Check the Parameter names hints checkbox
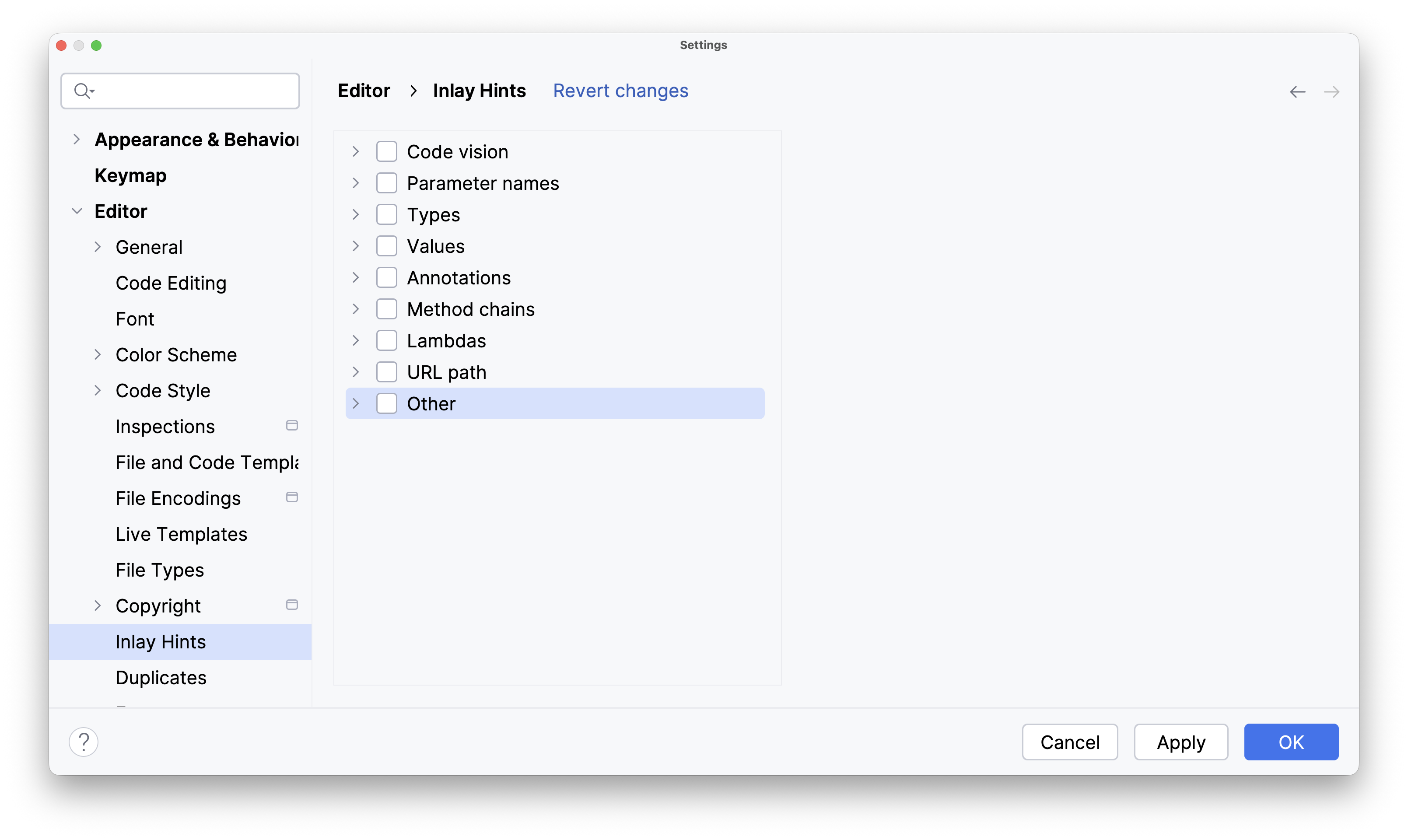This screenshot has width=1408, height=840. (x=387, y=182)
